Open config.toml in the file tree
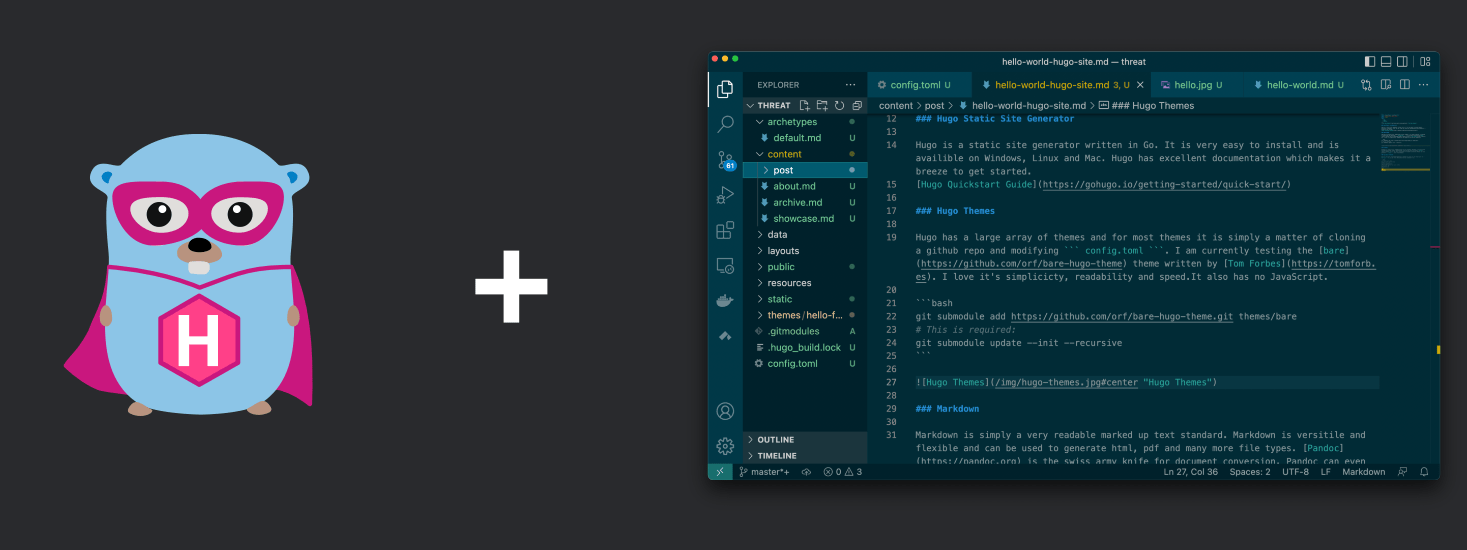The image size is (1467, 550). coord(805,363)
